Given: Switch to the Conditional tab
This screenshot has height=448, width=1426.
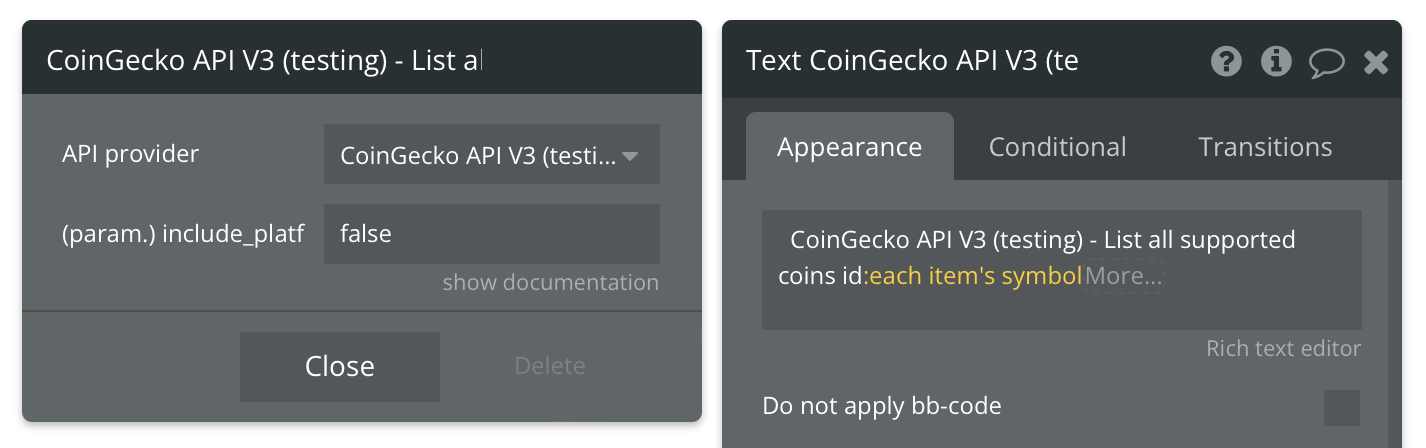Looking at the screenshot, I should [1057, 147].
